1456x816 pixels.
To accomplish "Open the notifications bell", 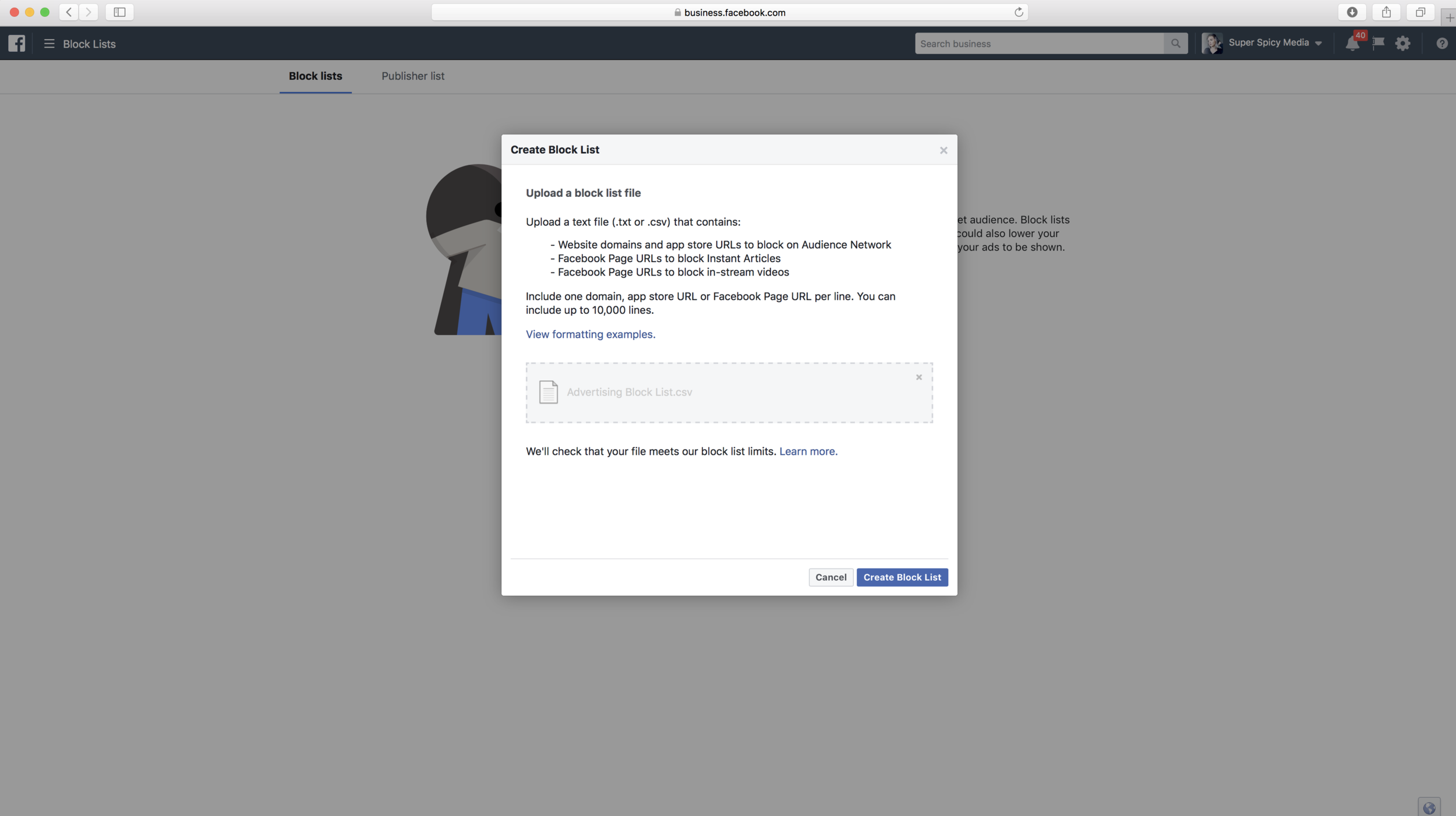I will click(1352, 44).
